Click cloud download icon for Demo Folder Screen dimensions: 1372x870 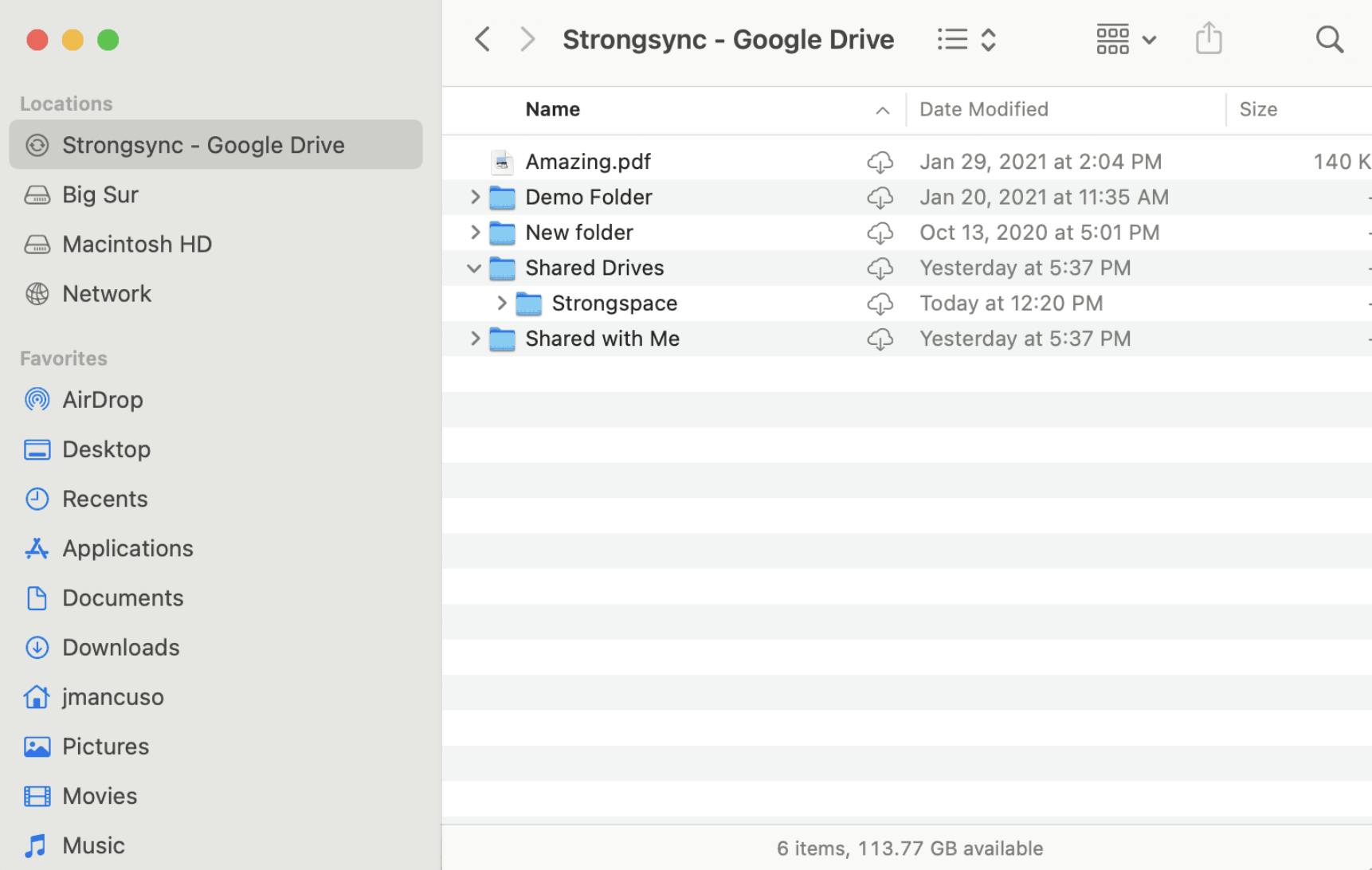880,198
